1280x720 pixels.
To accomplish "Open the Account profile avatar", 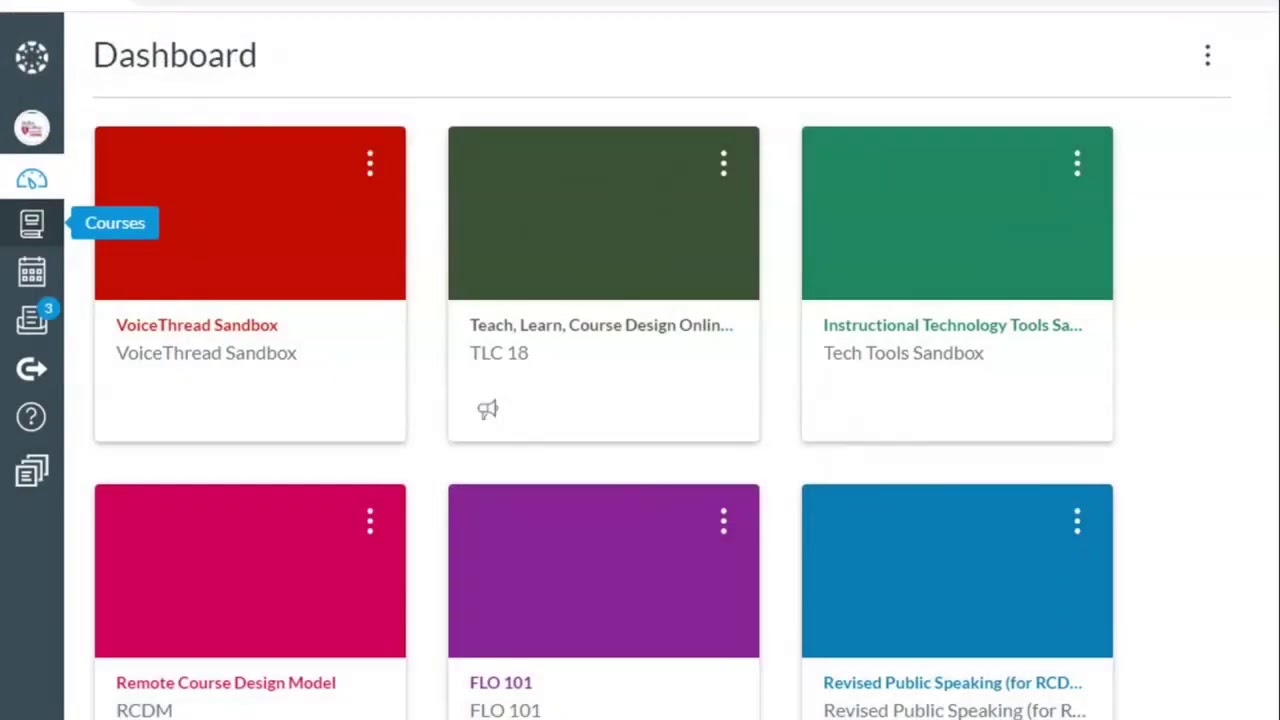I will click(x=31, y=128).
